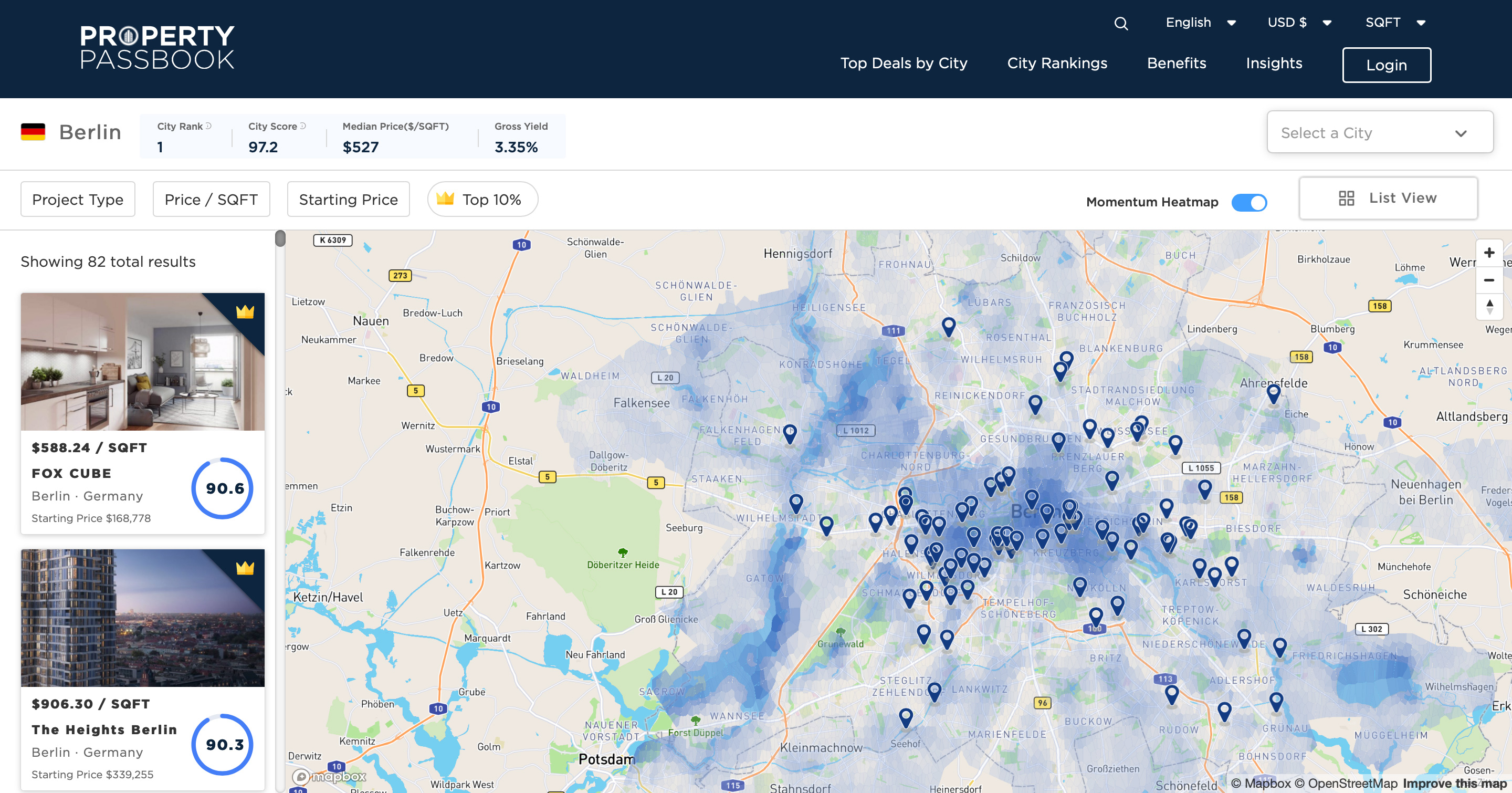Go to City Rankings page
Viewport: 1512px width, 793px height.
click(x=1056, y=64)
